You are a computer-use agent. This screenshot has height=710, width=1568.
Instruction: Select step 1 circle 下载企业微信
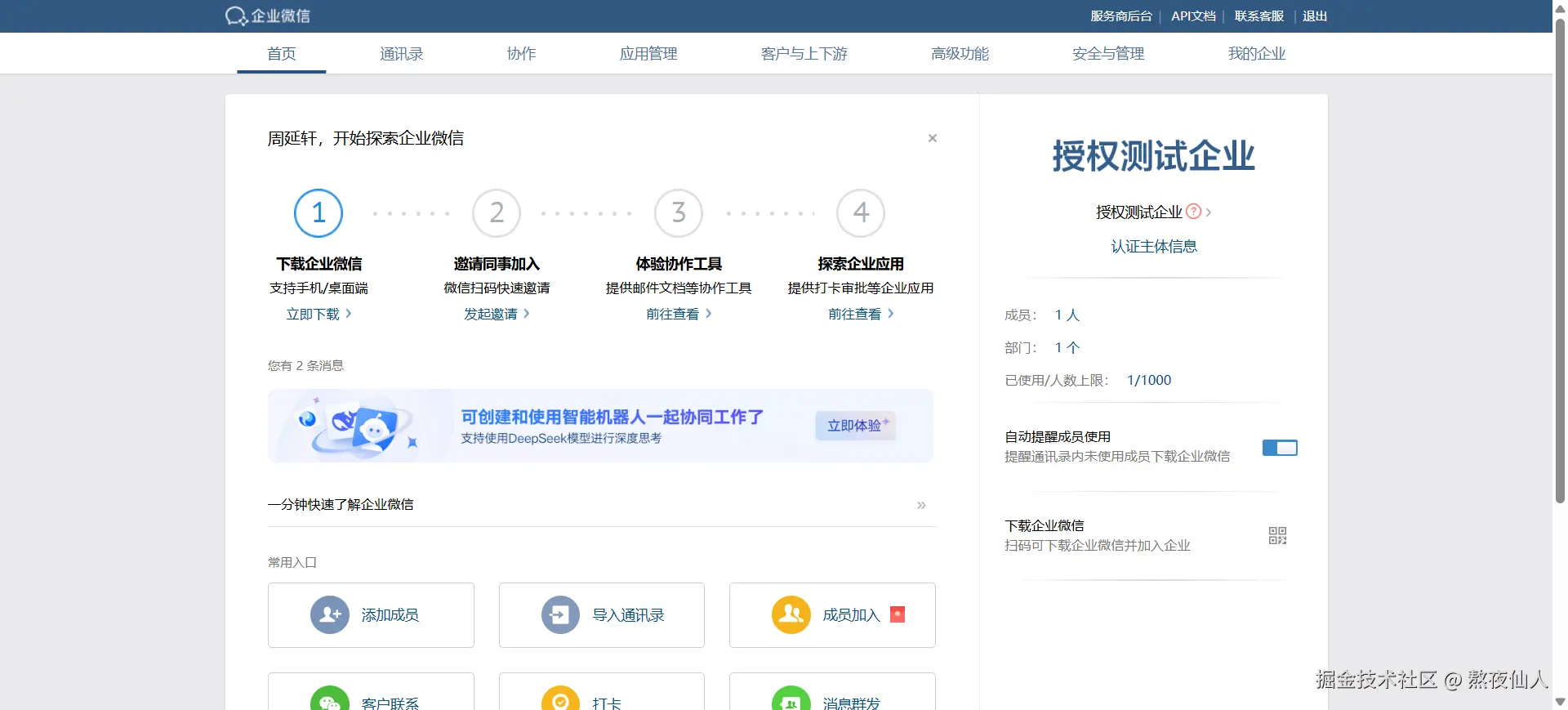click(318, 213)
